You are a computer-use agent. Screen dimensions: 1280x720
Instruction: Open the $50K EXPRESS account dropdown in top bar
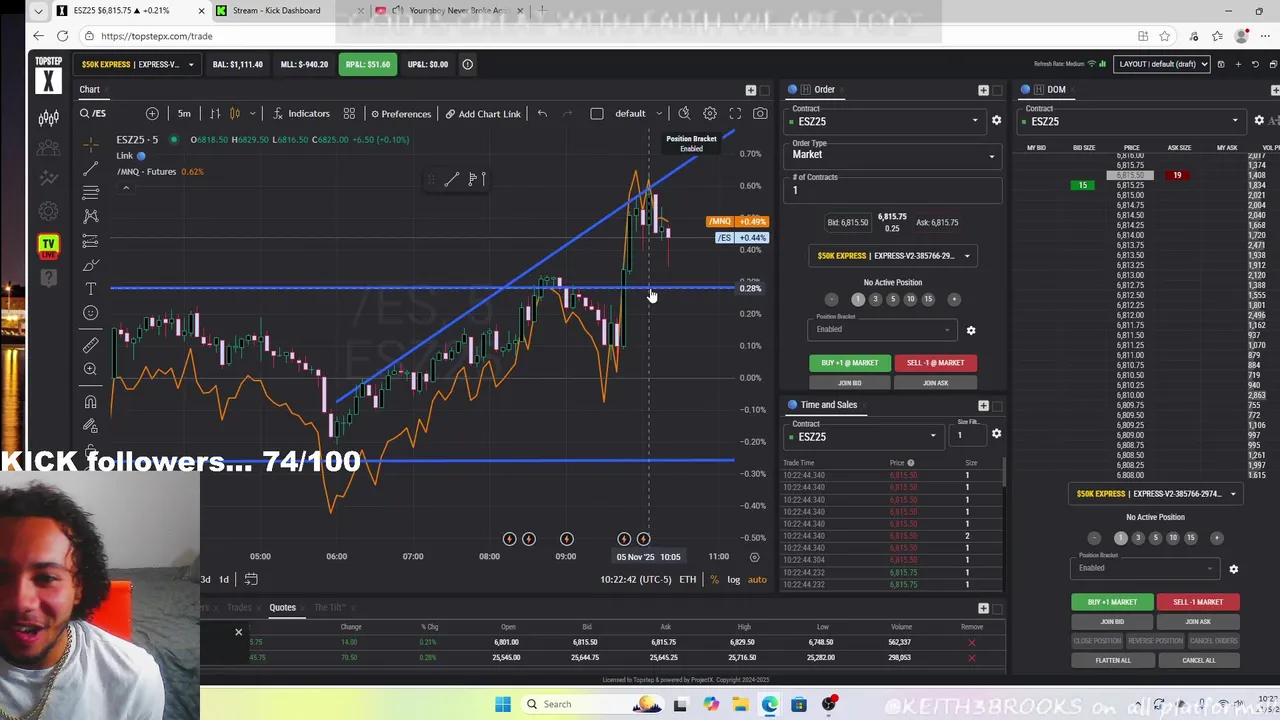(138, 64)
